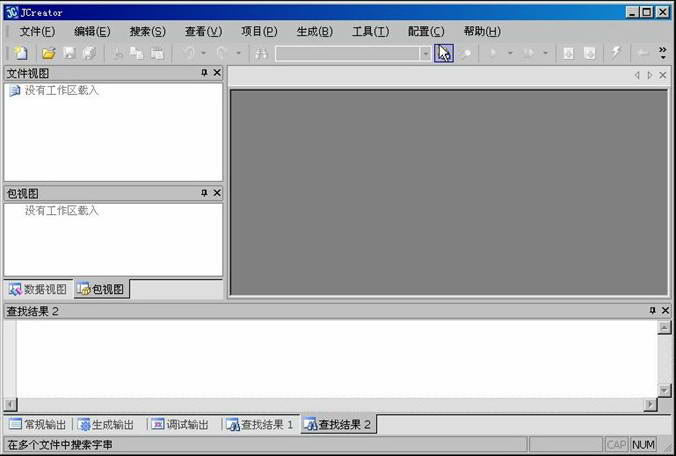676x456 pixels.
Task: Close the 包视图 panel
Action: coord(217,193)
